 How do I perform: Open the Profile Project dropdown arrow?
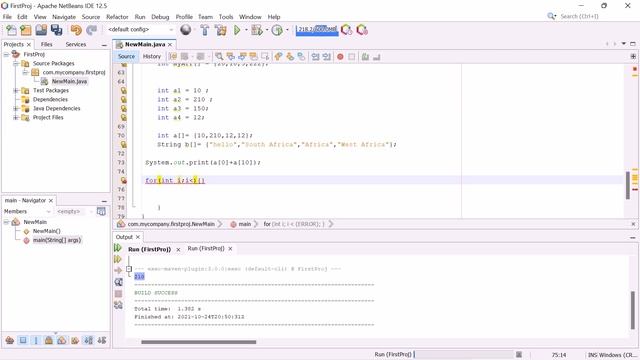click(x=287, y=30)
